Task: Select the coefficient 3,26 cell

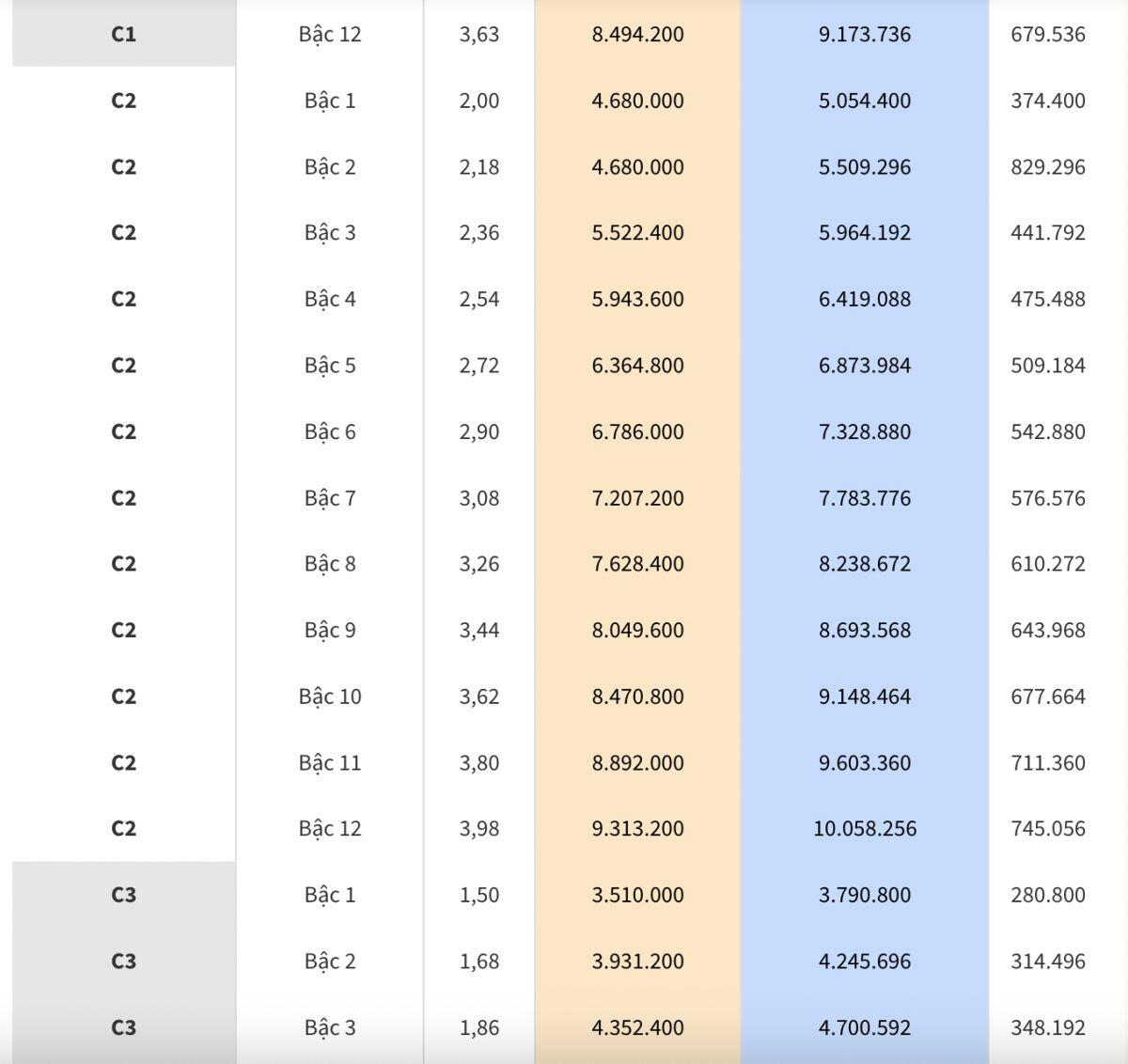Action: [479, 563]
